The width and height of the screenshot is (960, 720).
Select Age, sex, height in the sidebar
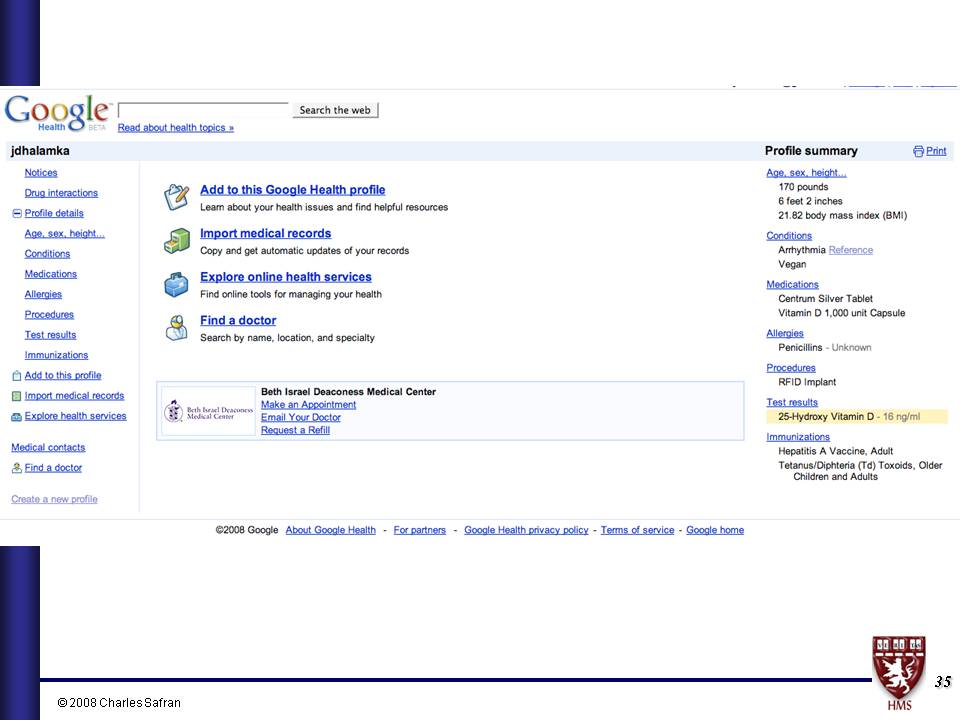pyautogui.click(x=64, y=233)
